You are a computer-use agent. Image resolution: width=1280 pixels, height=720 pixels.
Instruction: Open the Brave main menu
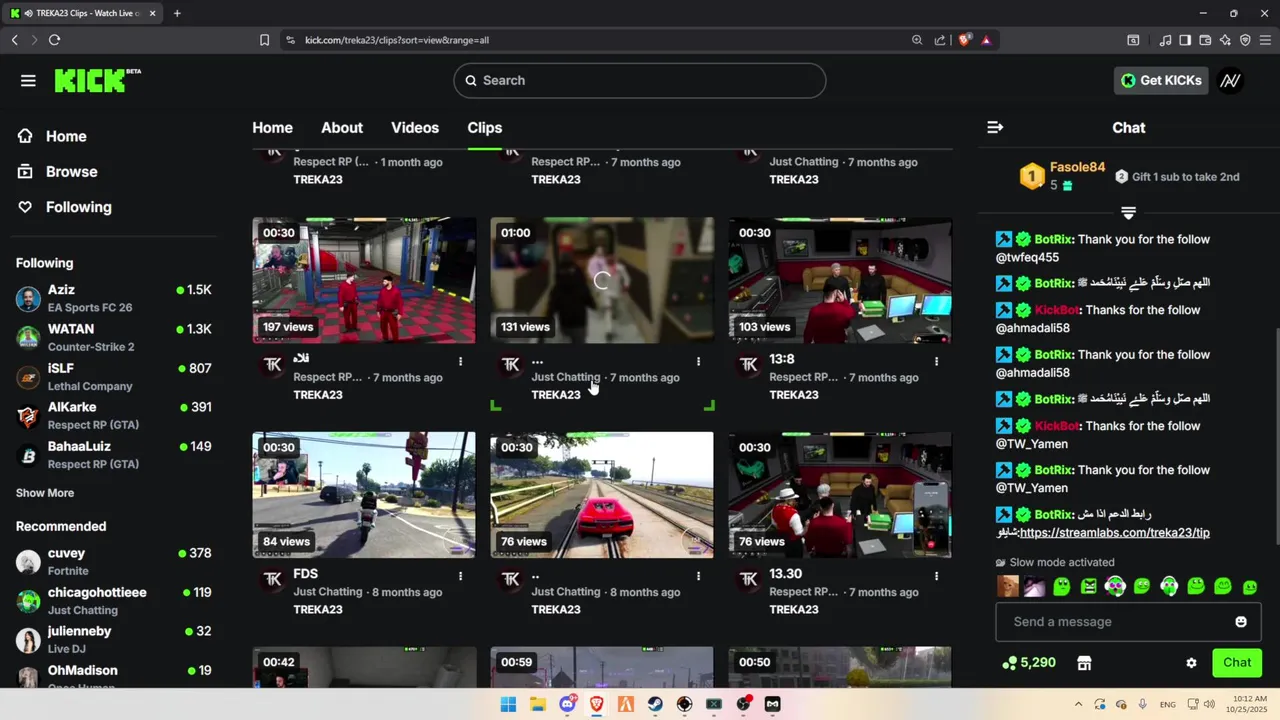[1266, 40]
